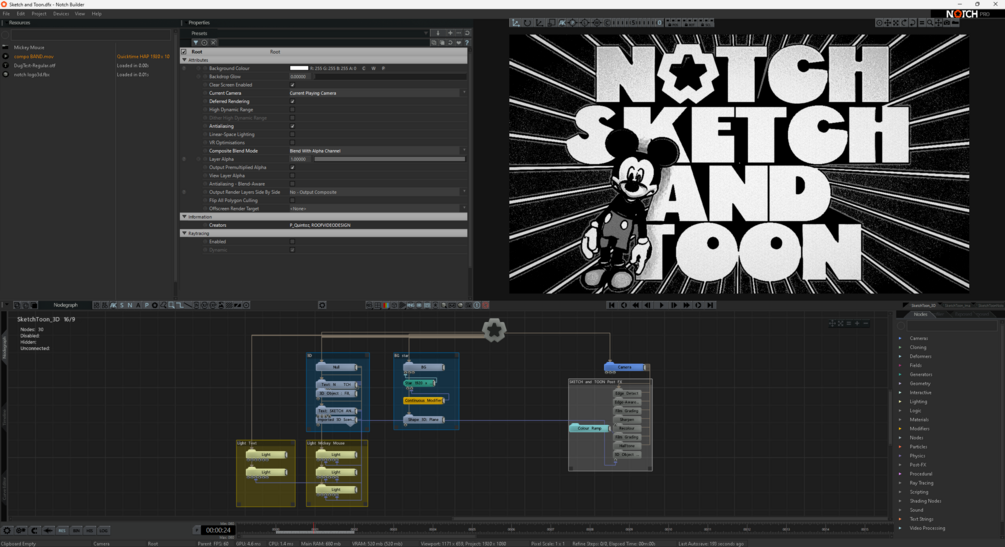Select the Colour Ramp node

[588, 428]
